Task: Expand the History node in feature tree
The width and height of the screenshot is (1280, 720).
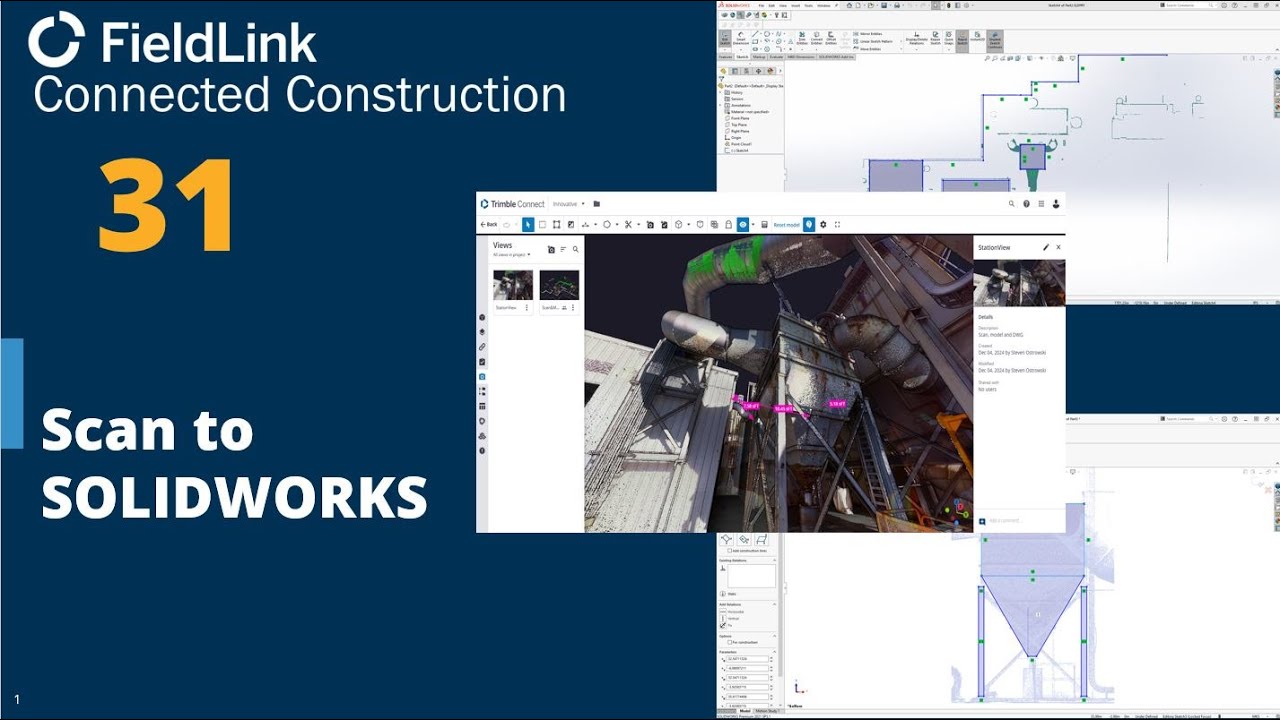Action: [x=720, y=92]
